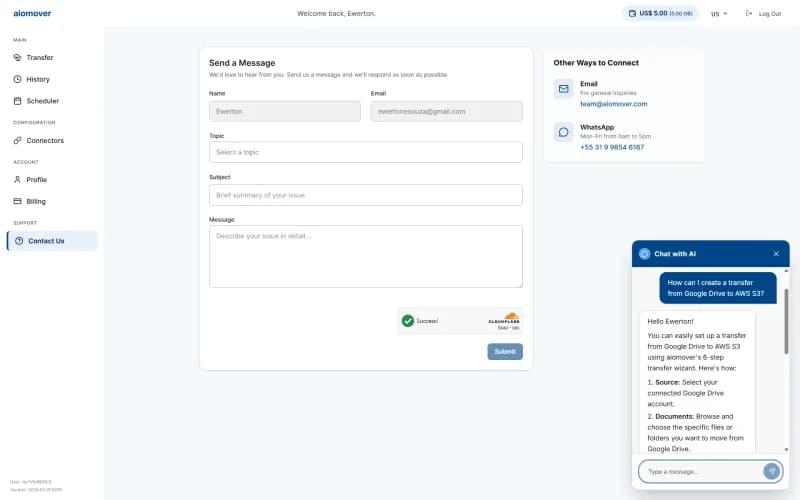Select Transfer in the sidebar
The width and height of the screenshot is (800, 500).
52,58
